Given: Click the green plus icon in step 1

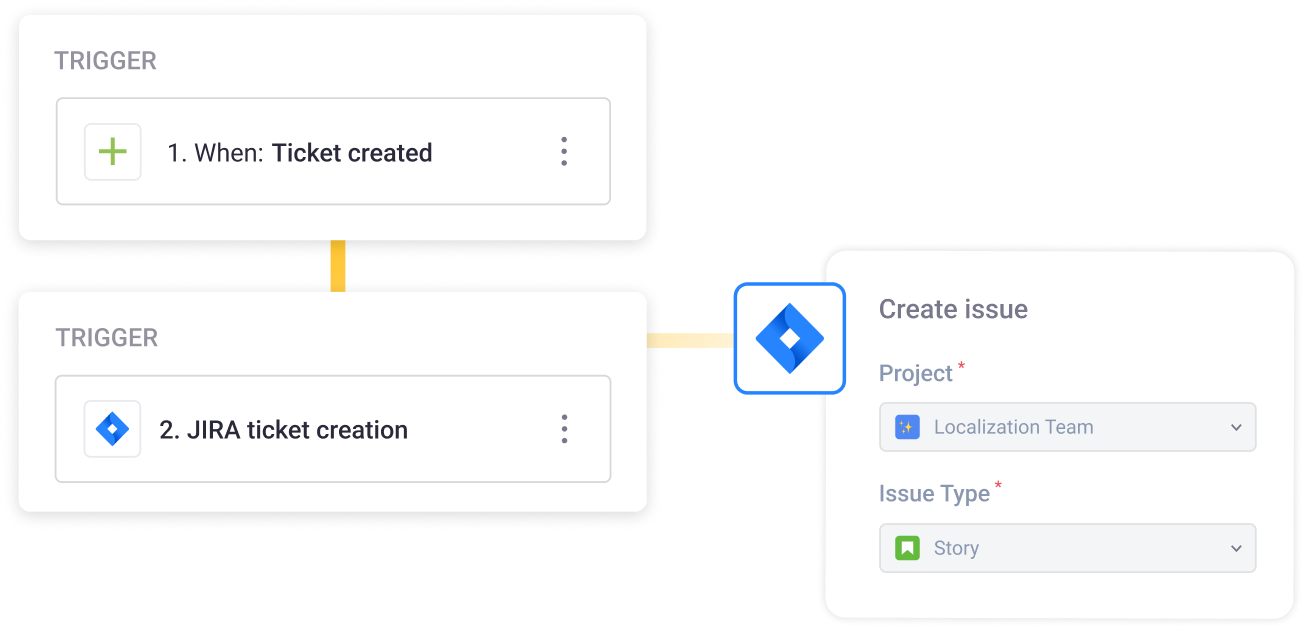Looking at the screenshot, I should point(113,152).
